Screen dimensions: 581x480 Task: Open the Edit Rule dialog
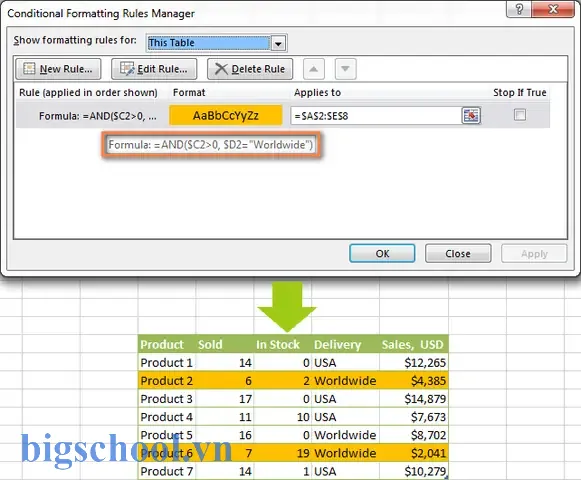coord(154,69)
